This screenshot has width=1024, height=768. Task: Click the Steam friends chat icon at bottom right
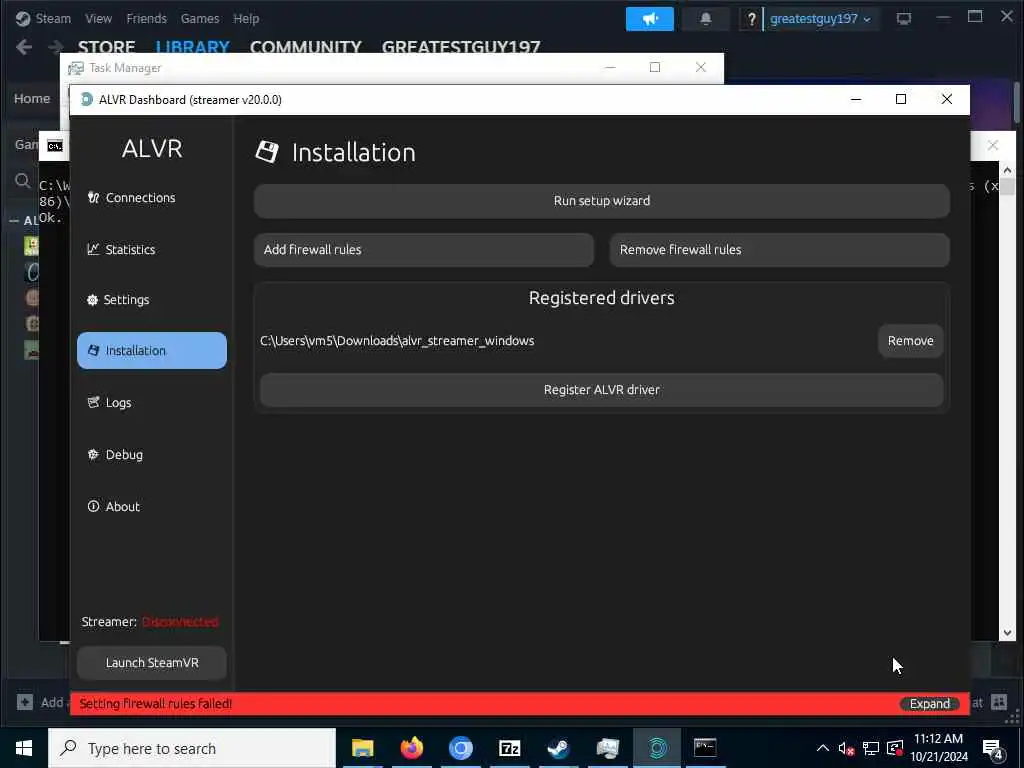coord(999,702)
